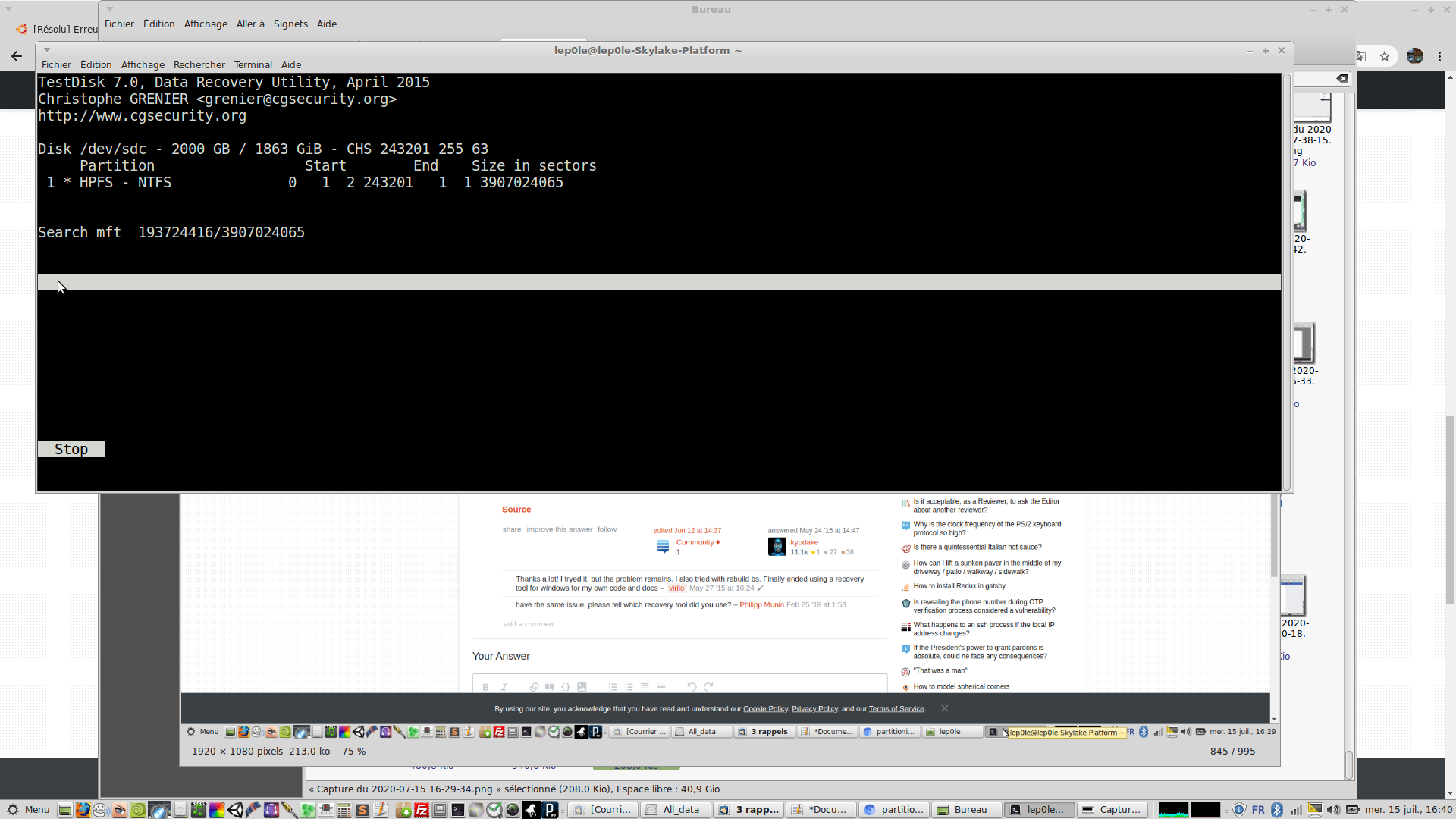Open the Signets menu in the file manager
Screen dimensions: 1456x819
(x=290, y=24)
